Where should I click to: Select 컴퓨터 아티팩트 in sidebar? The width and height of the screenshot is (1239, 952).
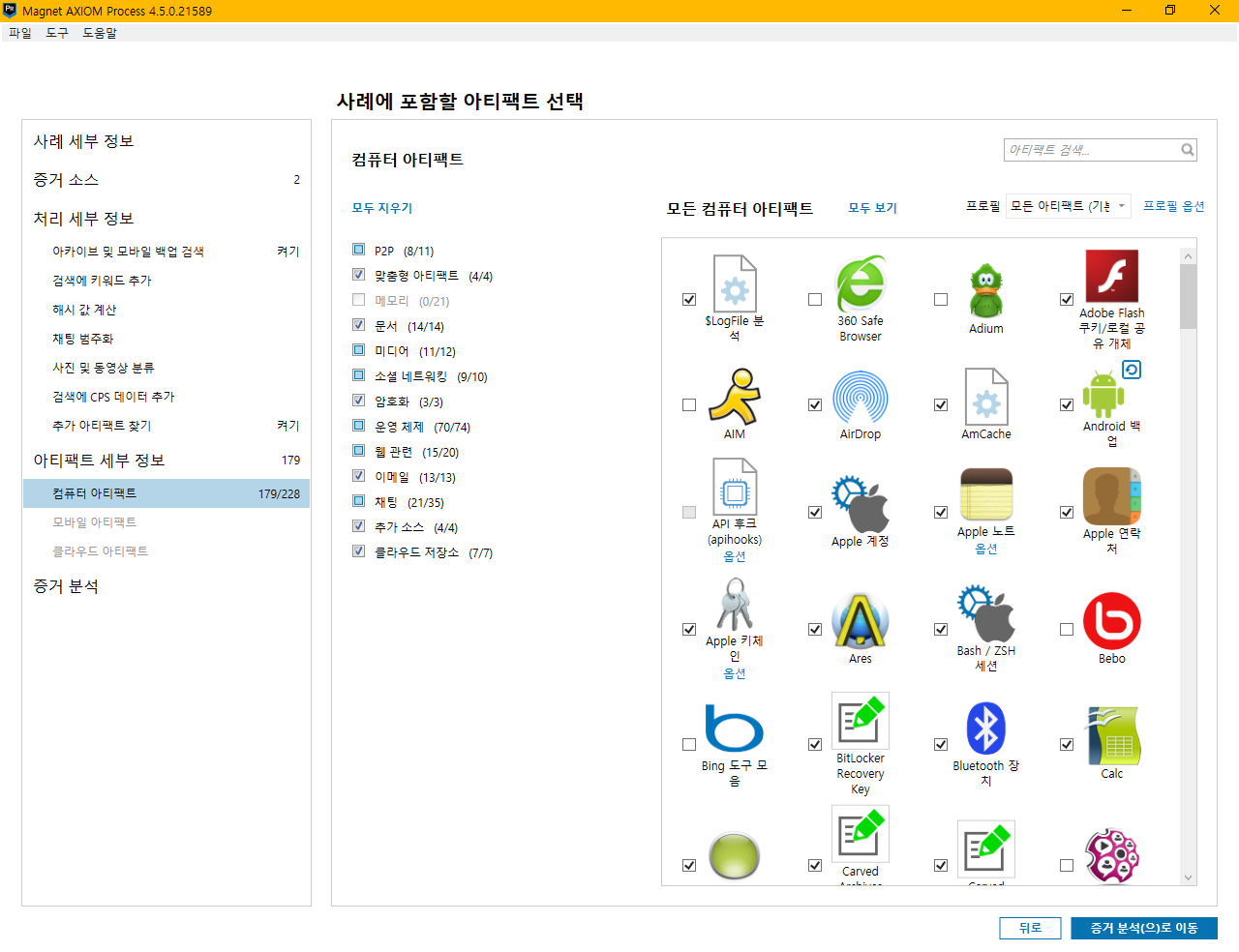(x=166, y=493)
